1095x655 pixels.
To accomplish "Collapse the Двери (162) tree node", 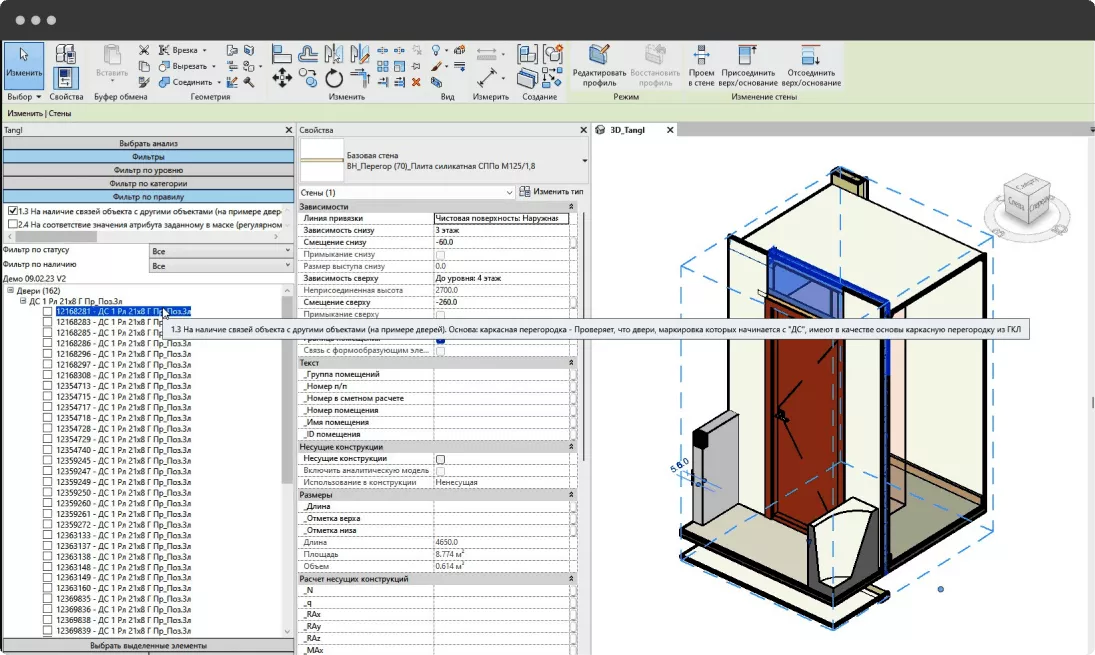I will 10,291.
